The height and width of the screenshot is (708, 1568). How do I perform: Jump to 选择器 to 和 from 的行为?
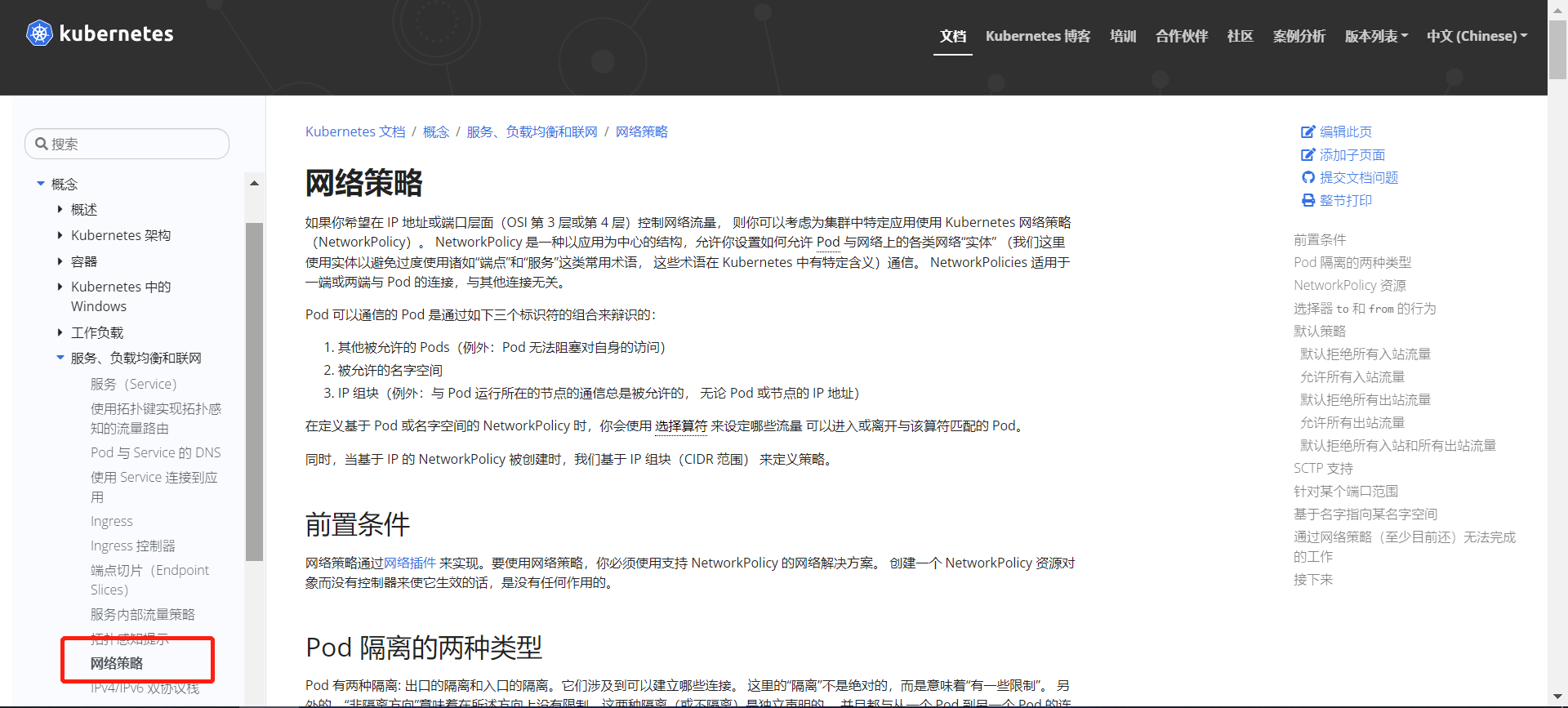coord(1365,308)
